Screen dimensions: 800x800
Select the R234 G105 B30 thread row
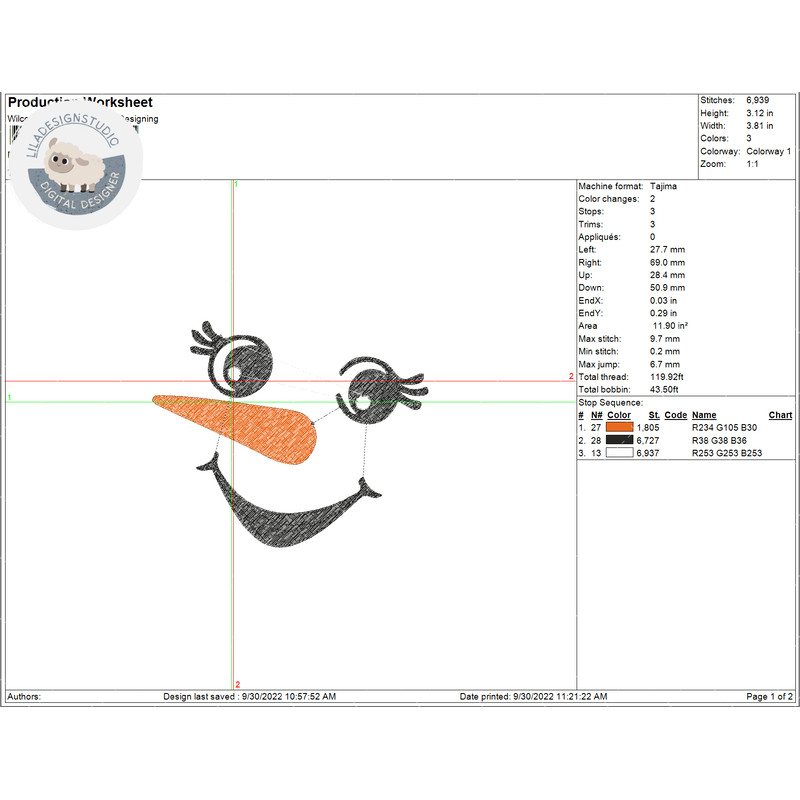tap(725, 427)
